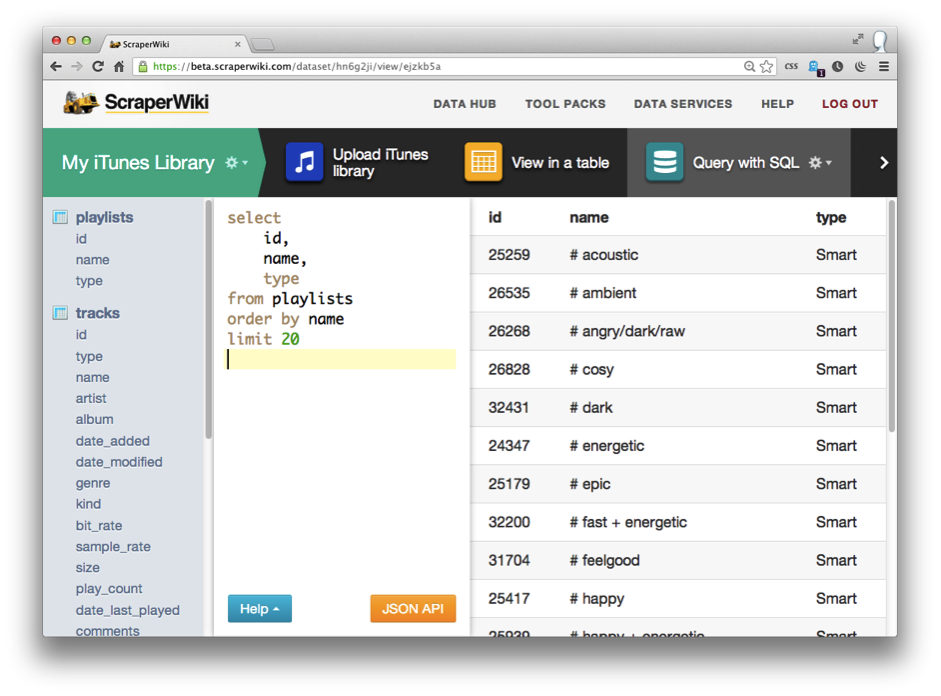Viewport: 941px width, 696px height.
Task: Toggle browser fullscreen with the arrows icon
Action: [x=858, y=39]
